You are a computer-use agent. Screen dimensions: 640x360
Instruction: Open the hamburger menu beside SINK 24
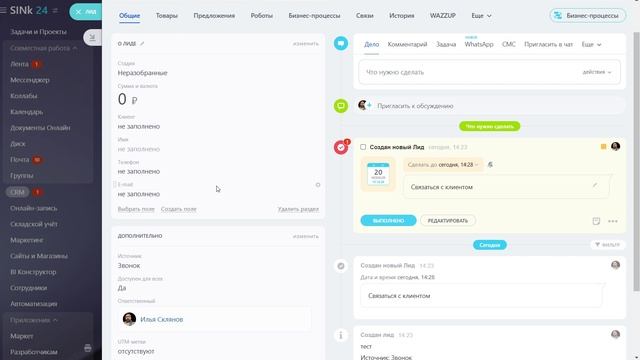click(x=3, y=11)
